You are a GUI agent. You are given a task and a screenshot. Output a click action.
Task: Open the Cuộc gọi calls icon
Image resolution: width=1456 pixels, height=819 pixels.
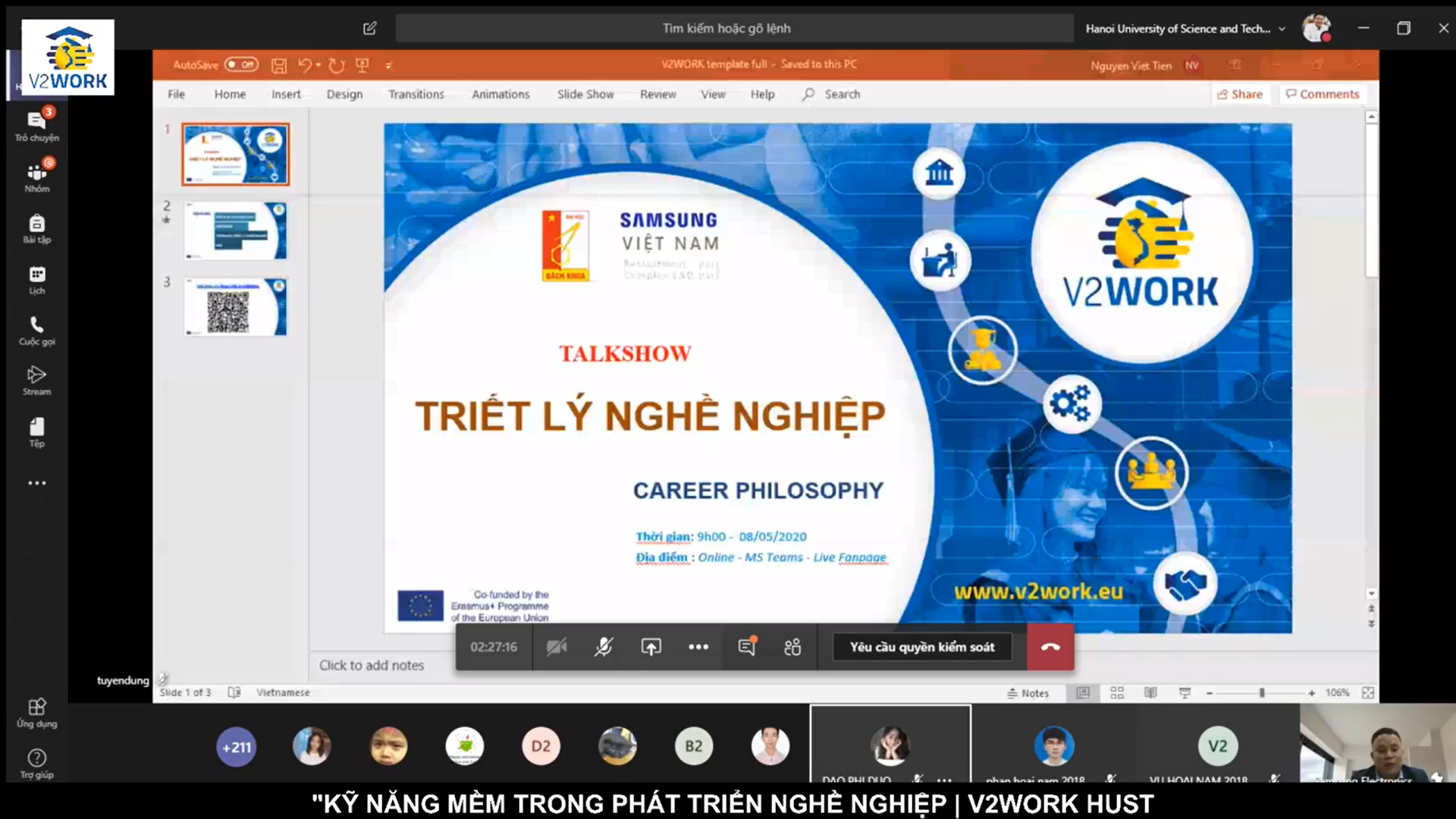pos(36,331)
